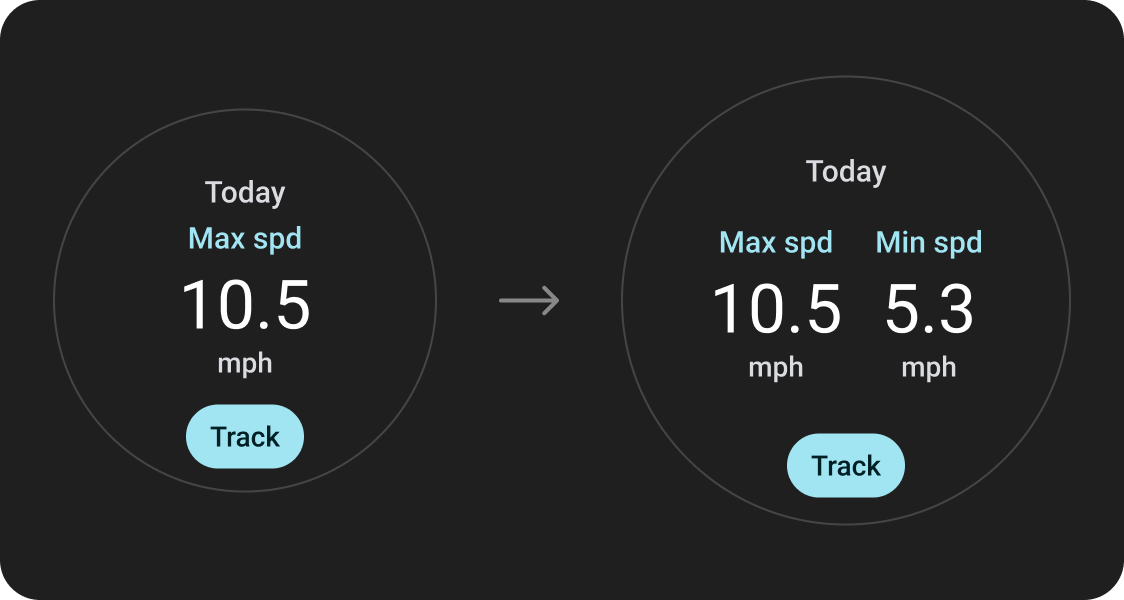Click the right watch face circular outline

[622, 300]
